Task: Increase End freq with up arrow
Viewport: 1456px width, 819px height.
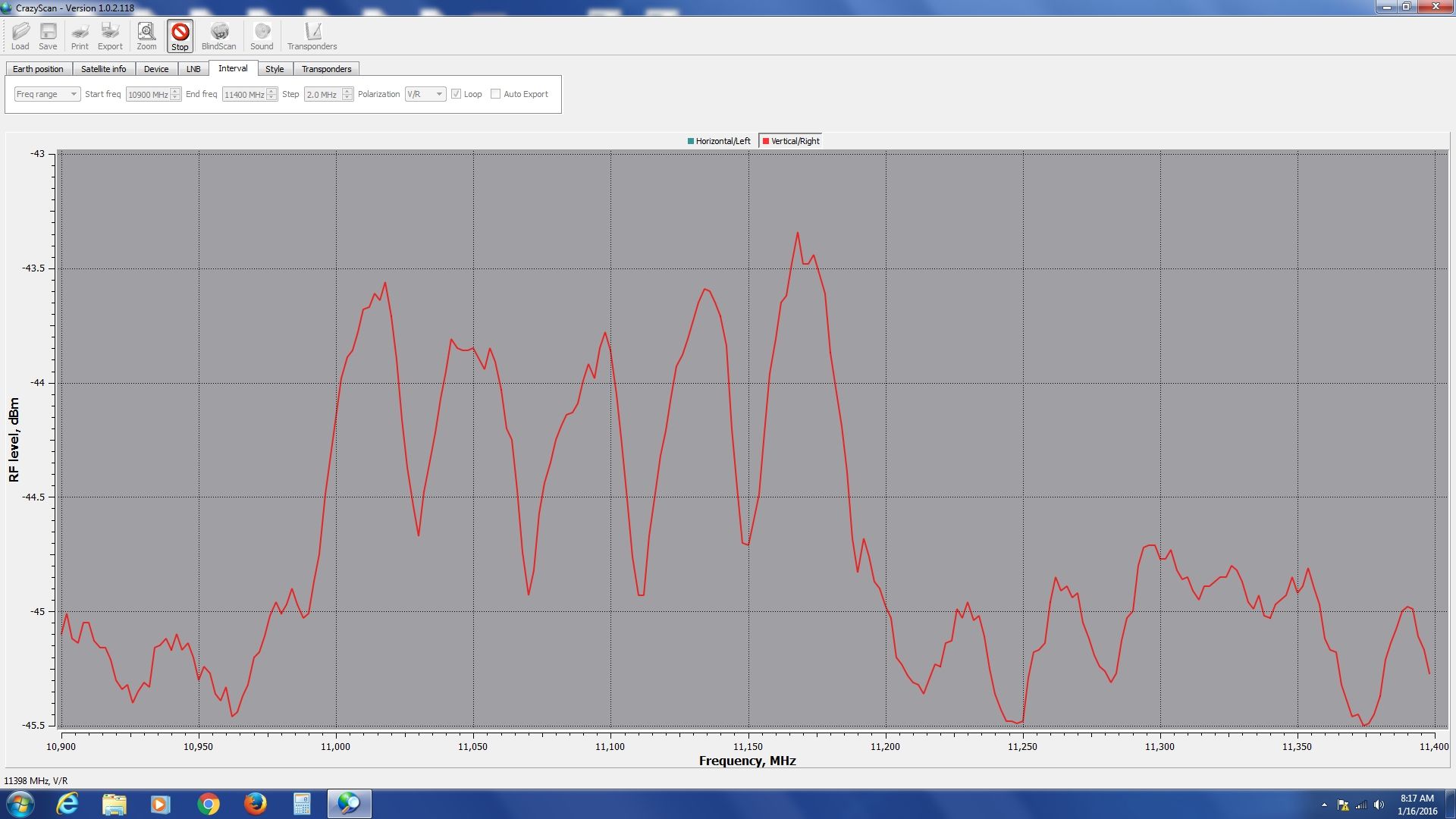Action: pyautogui.click(x=271, y=91)
